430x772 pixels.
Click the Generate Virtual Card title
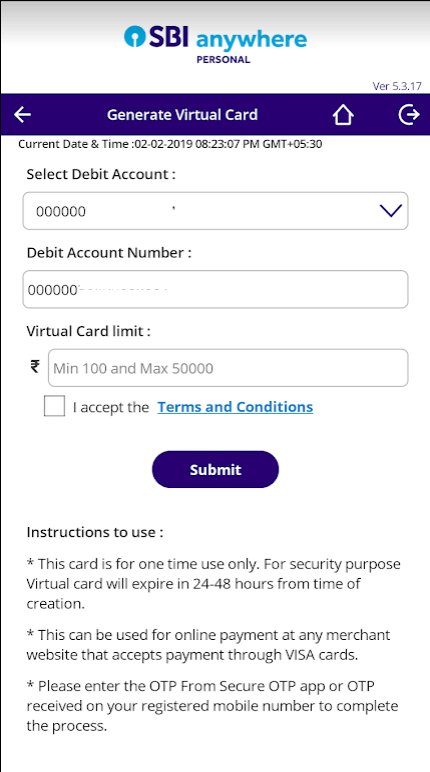[182, 115]
